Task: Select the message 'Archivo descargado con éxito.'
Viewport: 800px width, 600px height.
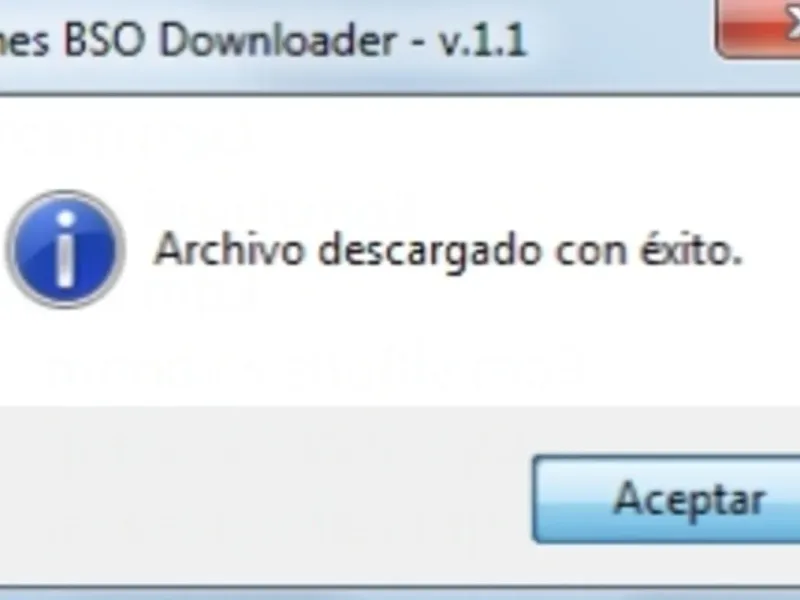Action: (x=448, y=249)
